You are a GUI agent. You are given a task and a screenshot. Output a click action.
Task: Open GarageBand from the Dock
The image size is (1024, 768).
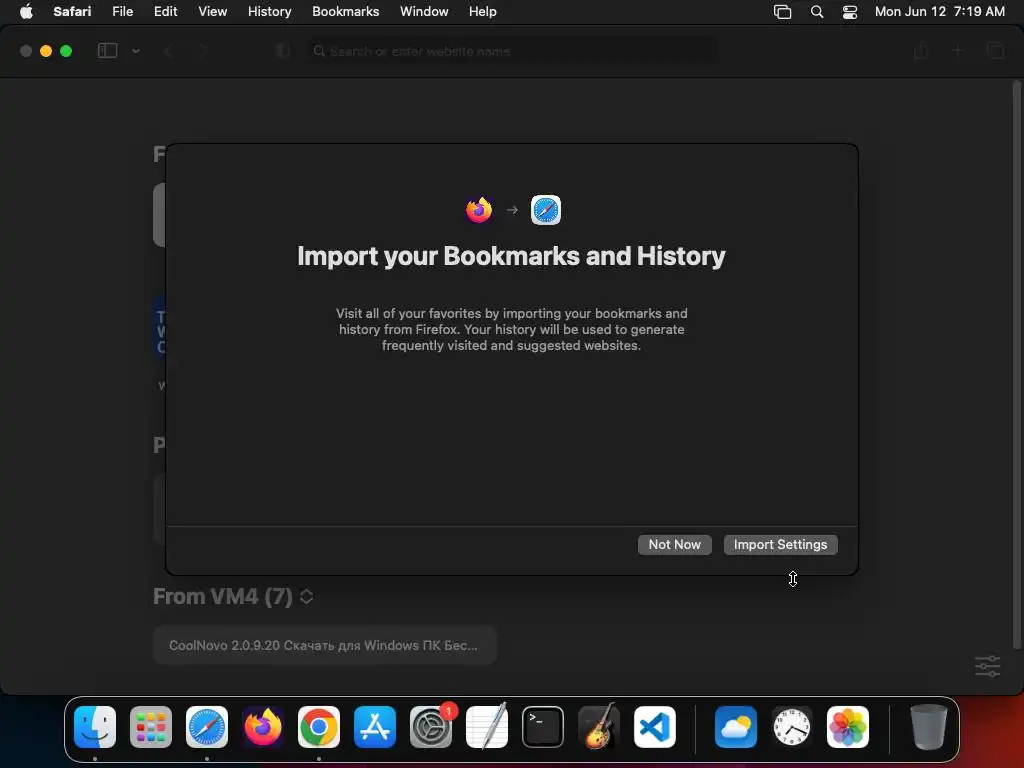(x=599, y=727)
